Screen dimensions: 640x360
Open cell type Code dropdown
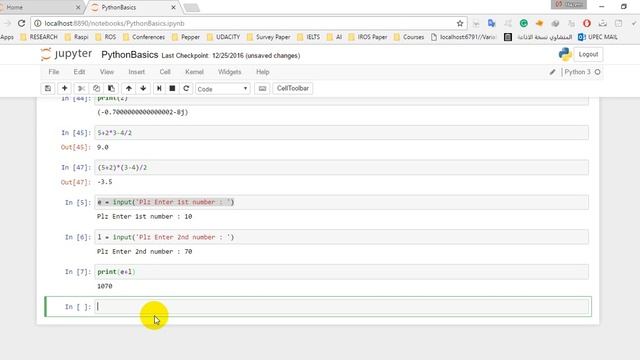(222, 89)
